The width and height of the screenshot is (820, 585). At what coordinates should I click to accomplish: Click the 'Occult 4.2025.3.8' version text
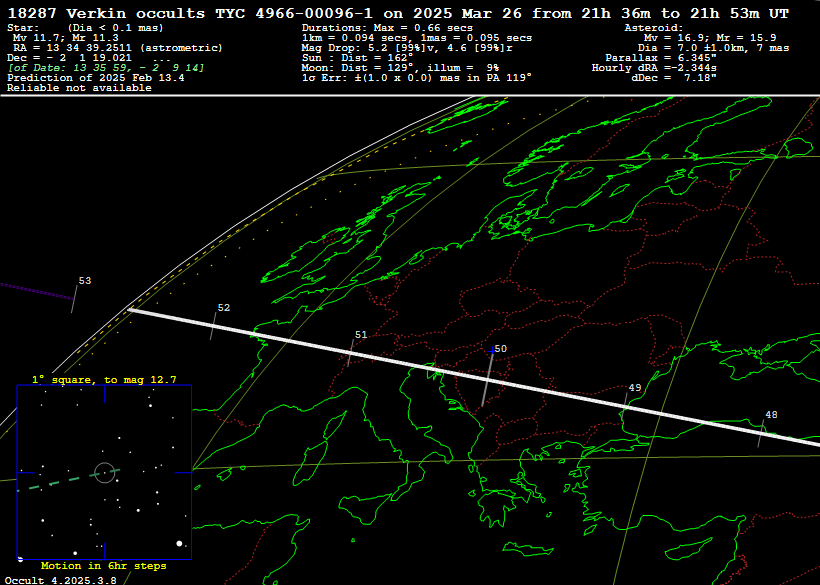[x=61, y=580]
